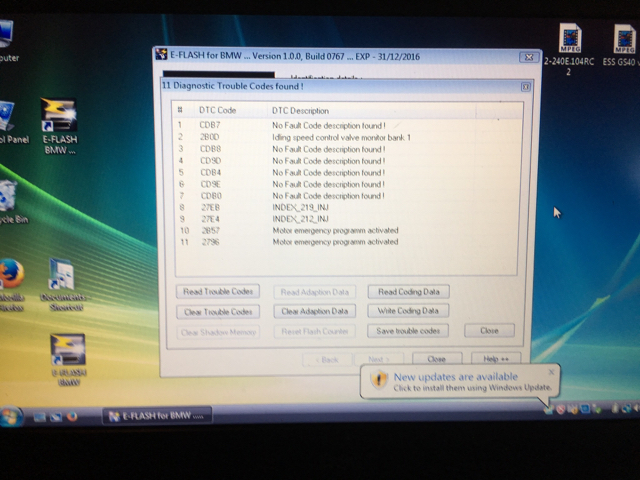640x480 pixels.
Task: Select the row with DTC code 27EB
Action: tap(347, 207)
